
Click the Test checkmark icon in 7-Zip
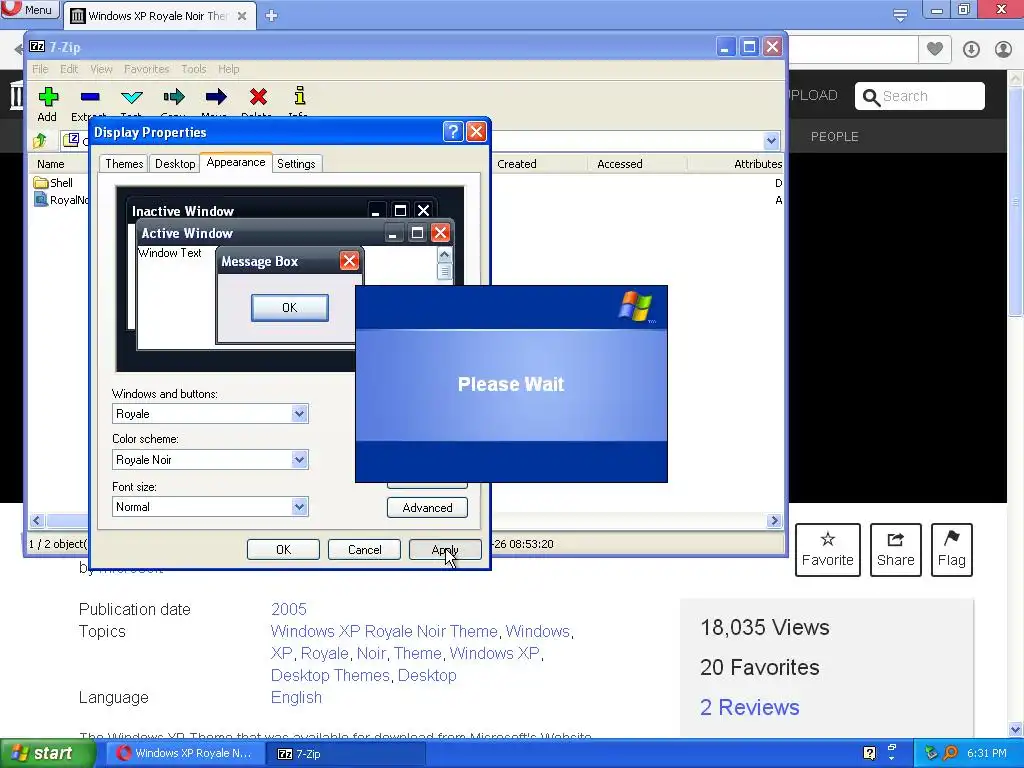[x=132, y=97]
